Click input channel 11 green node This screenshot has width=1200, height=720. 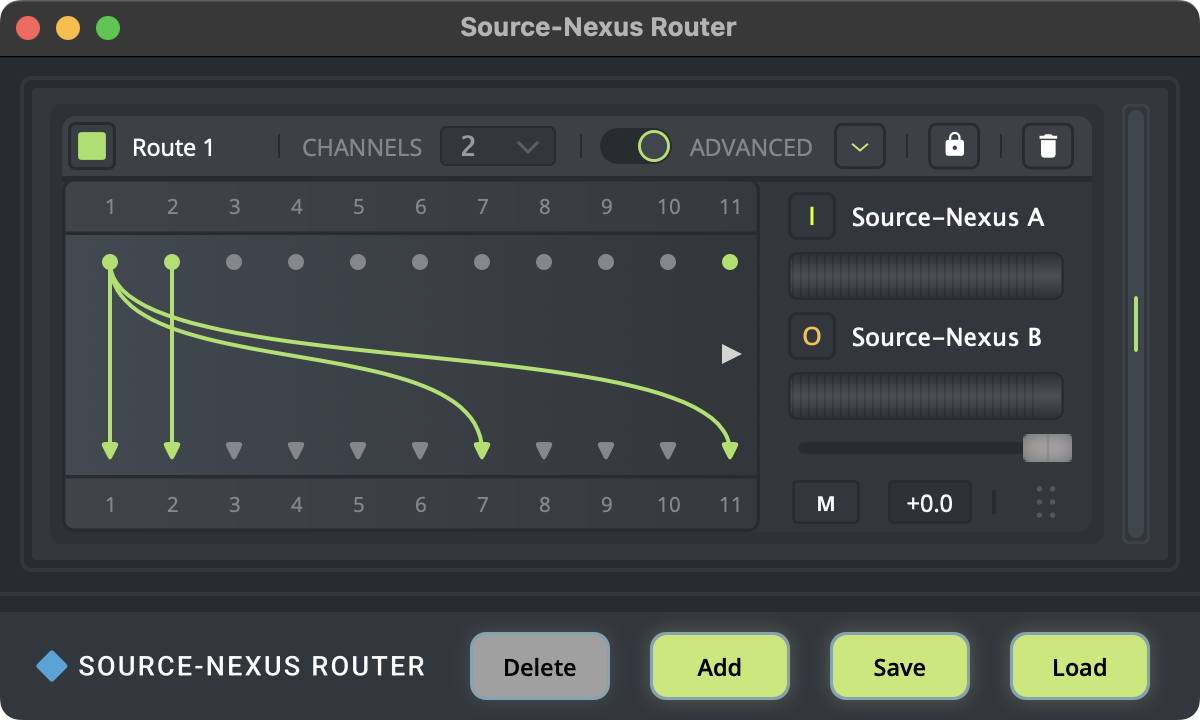click(730, 262)
